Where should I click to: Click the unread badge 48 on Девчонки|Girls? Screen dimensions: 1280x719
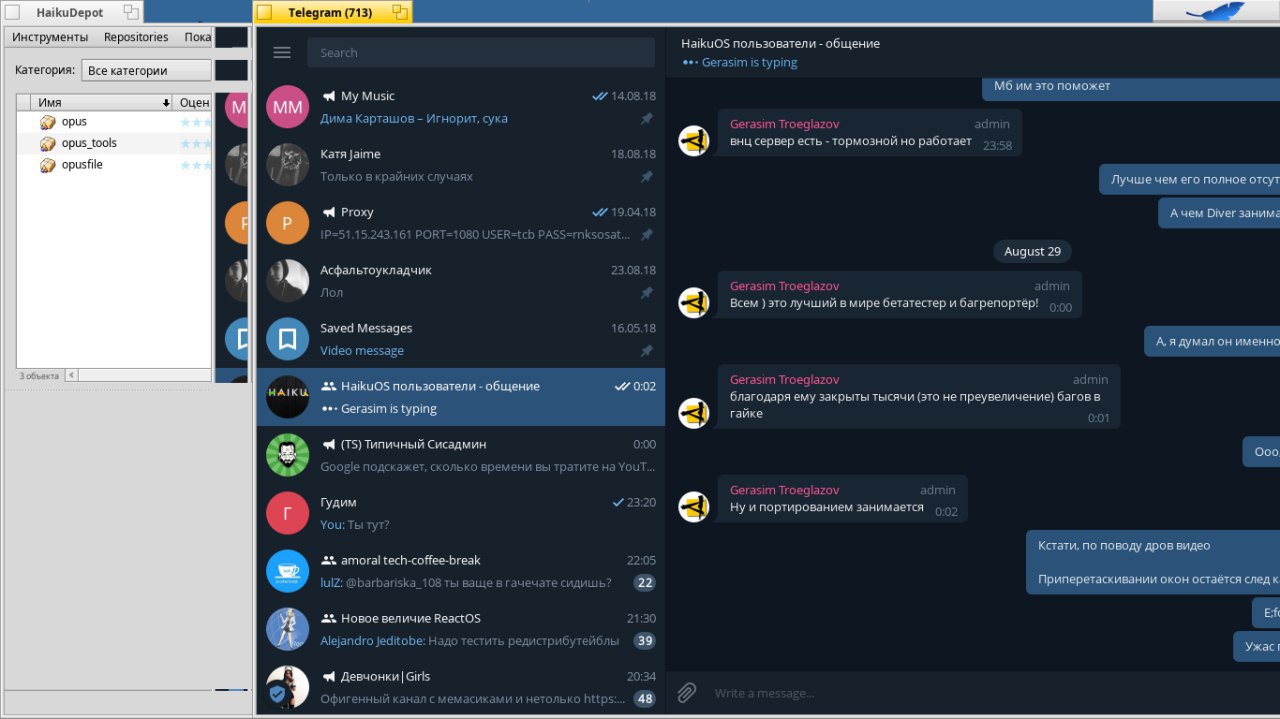tap(644, 699)
